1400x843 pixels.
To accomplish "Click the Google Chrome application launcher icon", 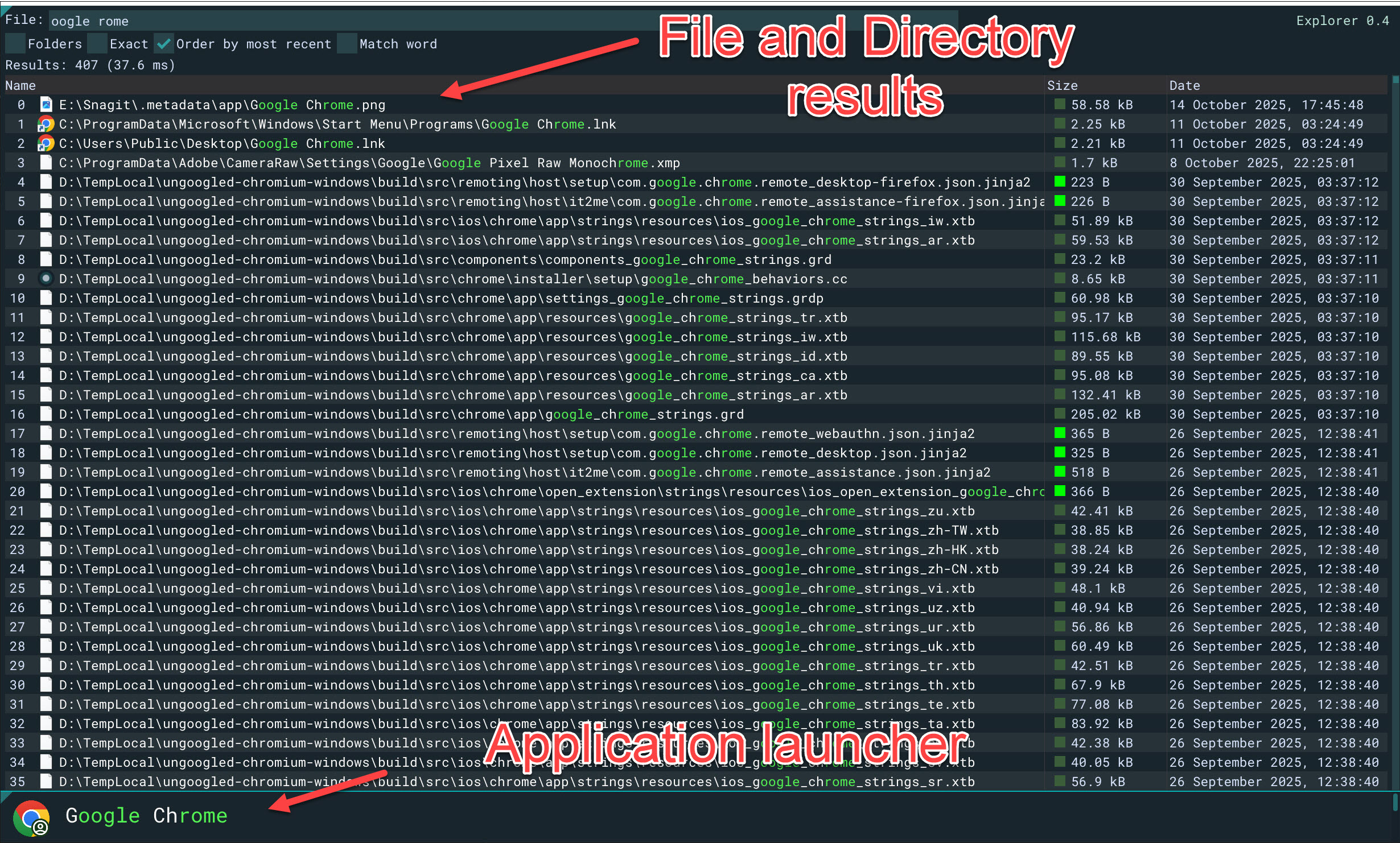I will [32, 817].
